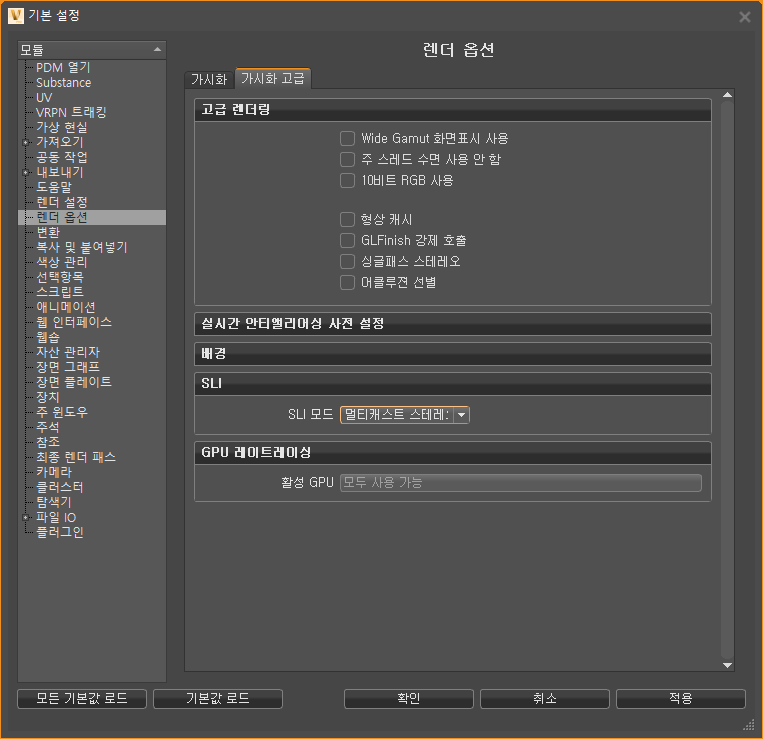763x739 pixels.
Task: Click the scroll down arrow in options panel
Action: tap(727, 665)
